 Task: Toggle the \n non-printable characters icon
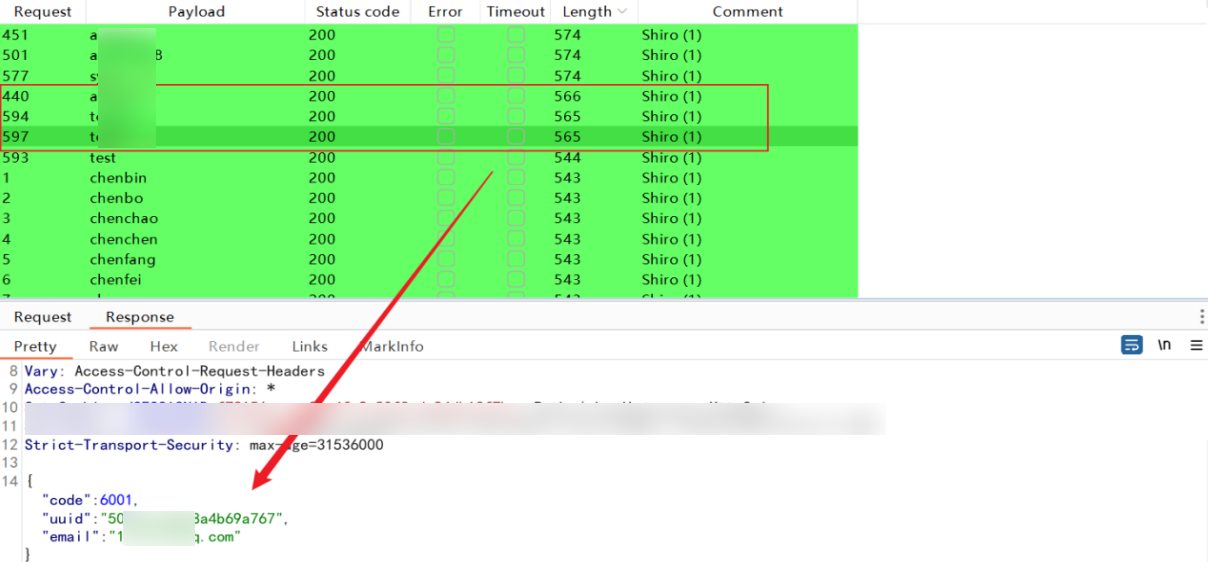tap(1164, 345)
